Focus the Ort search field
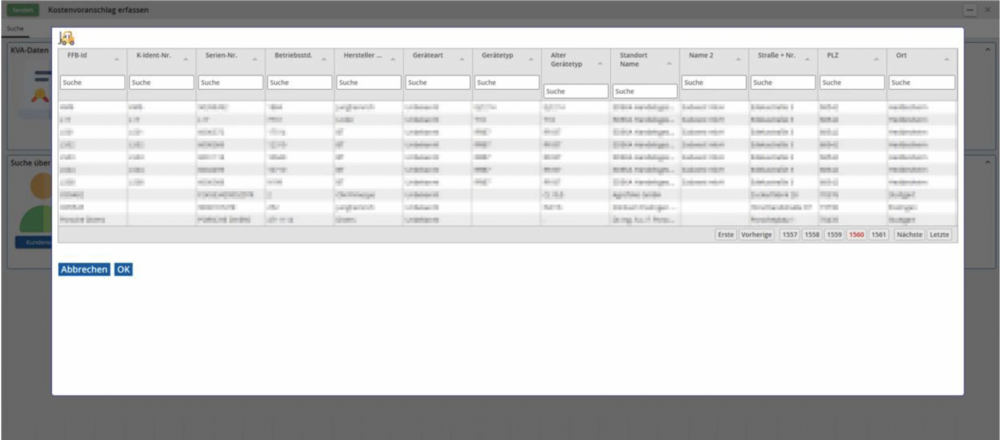Viewport: 1000px width, 440px height. coord(922,82)
